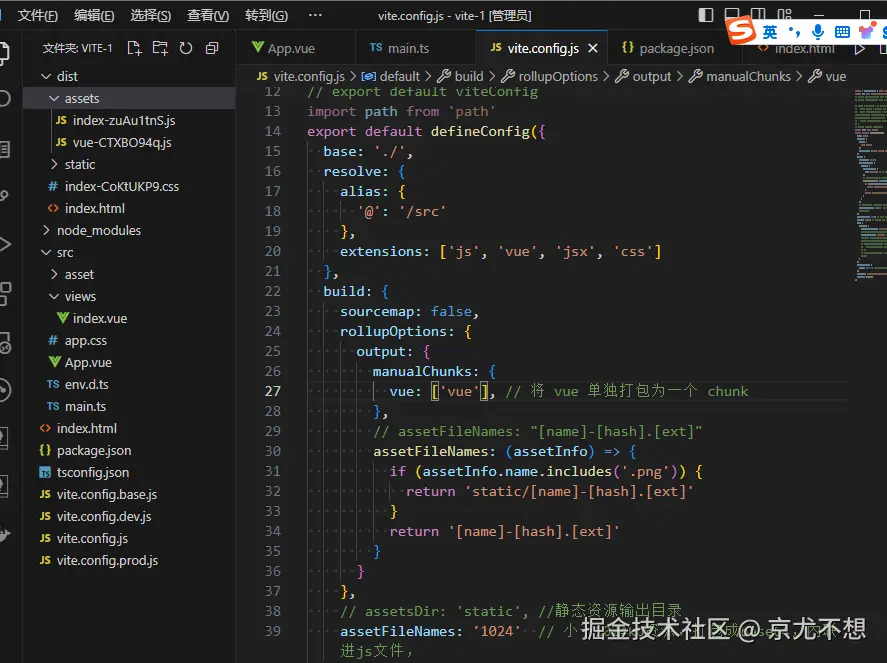Click the extensions array code line

(x=500, y=252)
